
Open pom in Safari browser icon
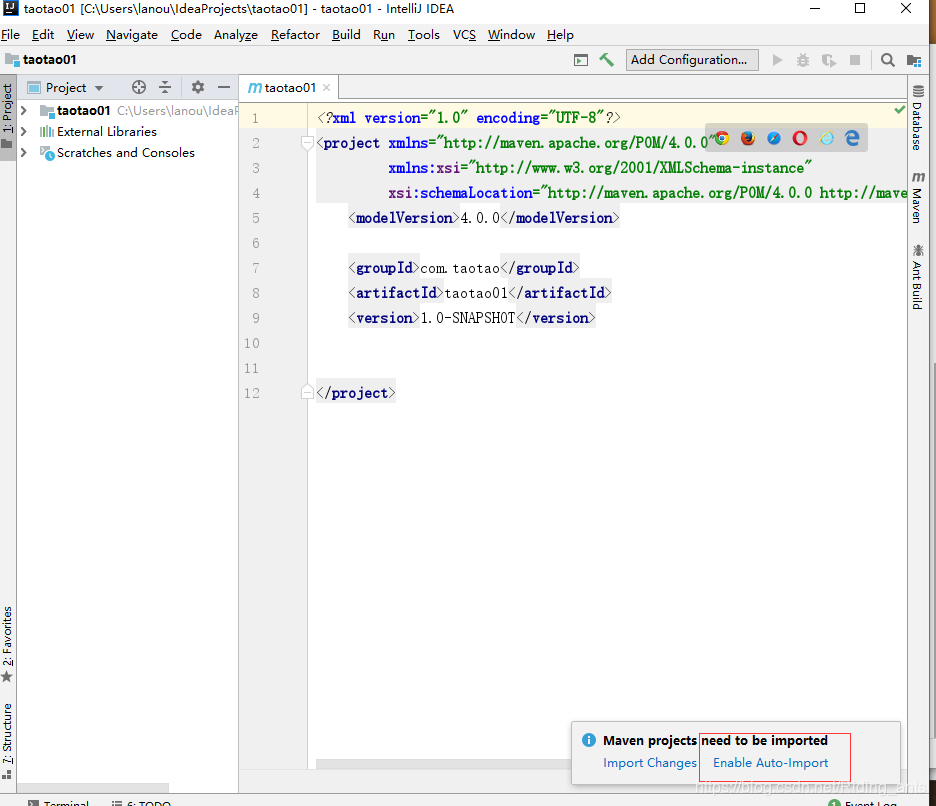pyautogui.click(x=774, y=139)
